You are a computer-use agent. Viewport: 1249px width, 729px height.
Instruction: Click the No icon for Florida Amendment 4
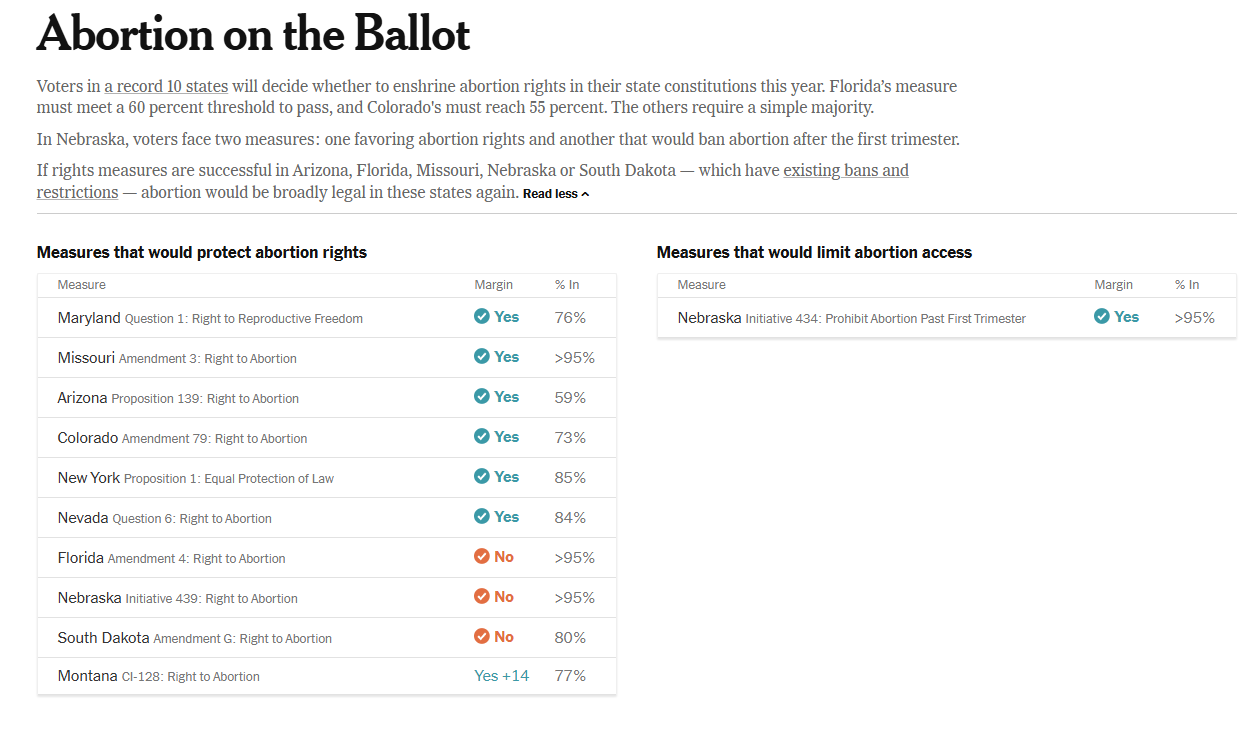point(481,557)
